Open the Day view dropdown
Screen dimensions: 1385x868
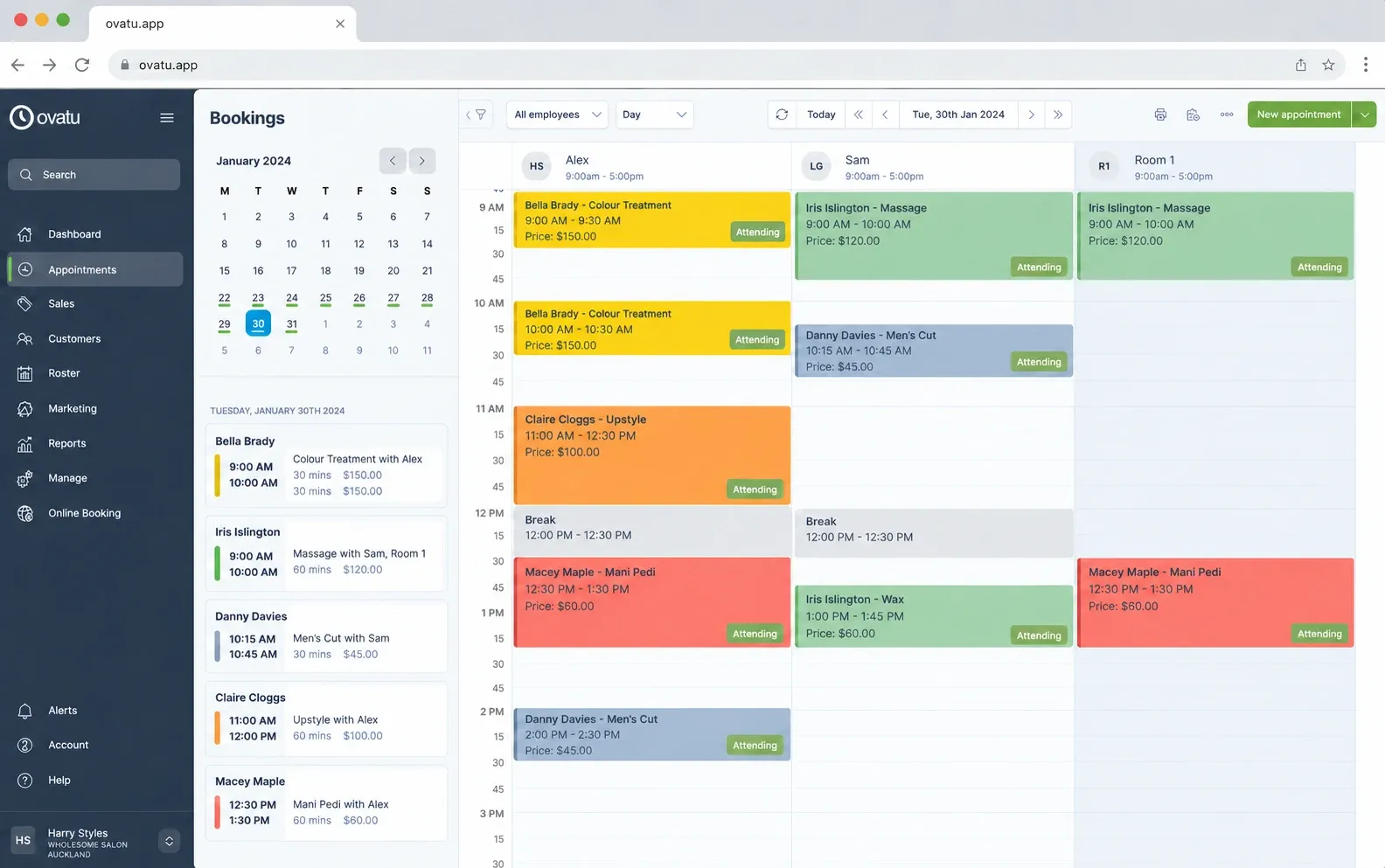(x=655, y=115)
